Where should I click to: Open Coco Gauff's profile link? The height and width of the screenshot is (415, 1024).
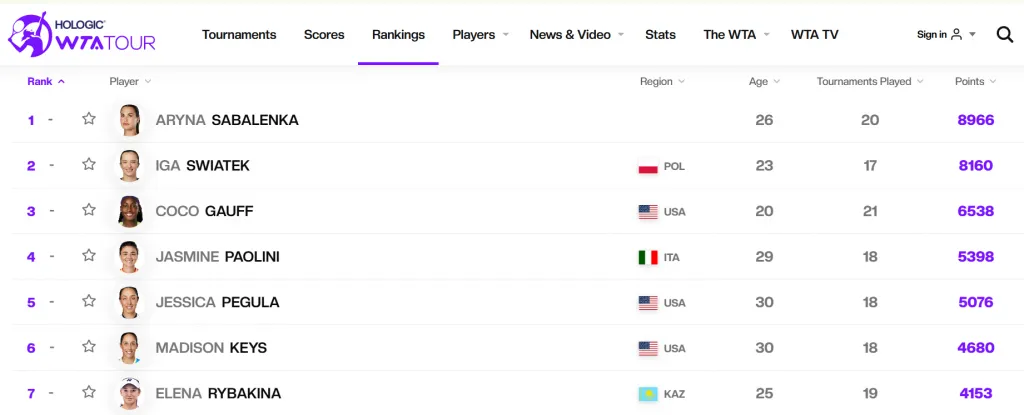point(204,211)
